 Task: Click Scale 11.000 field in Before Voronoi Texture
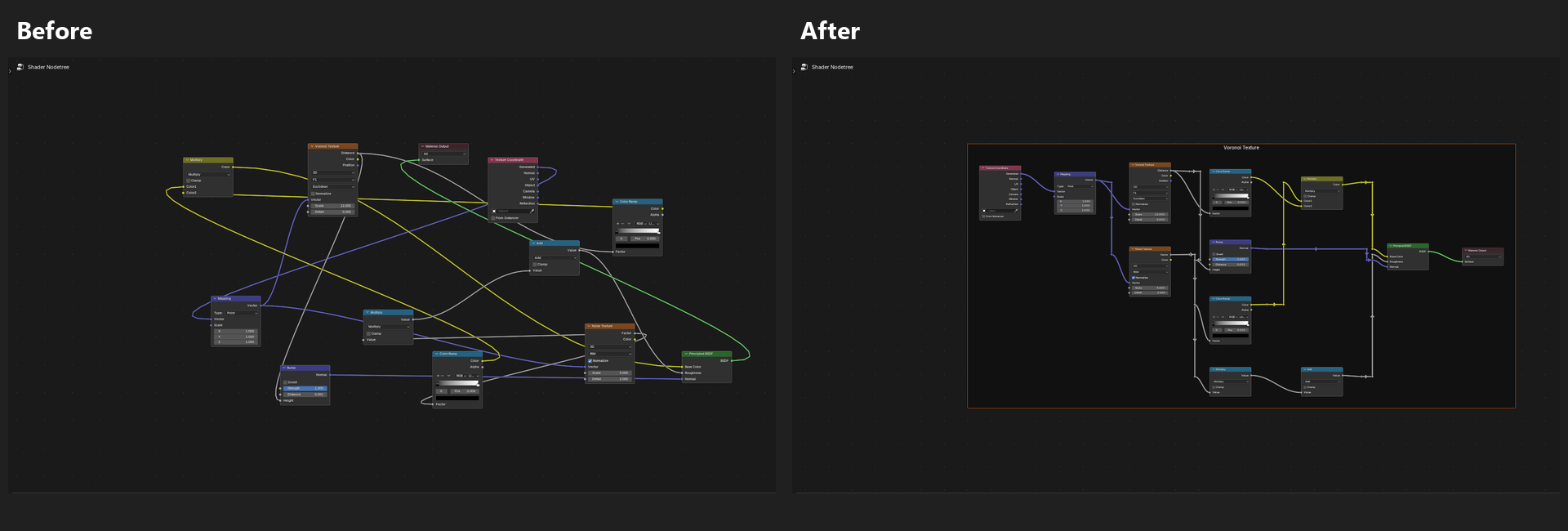click(333, 206)
